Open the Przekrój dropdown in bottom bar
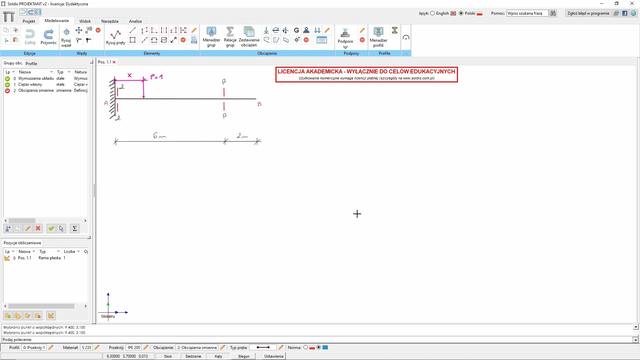 pos(134,348)
